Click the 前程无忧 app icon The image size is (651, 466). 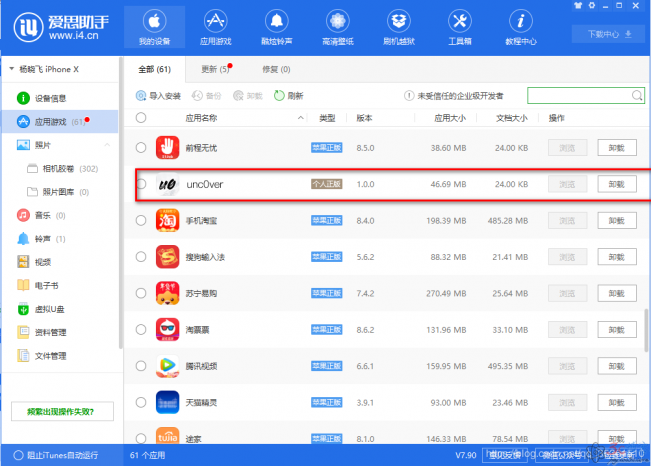tap(167, 147)
